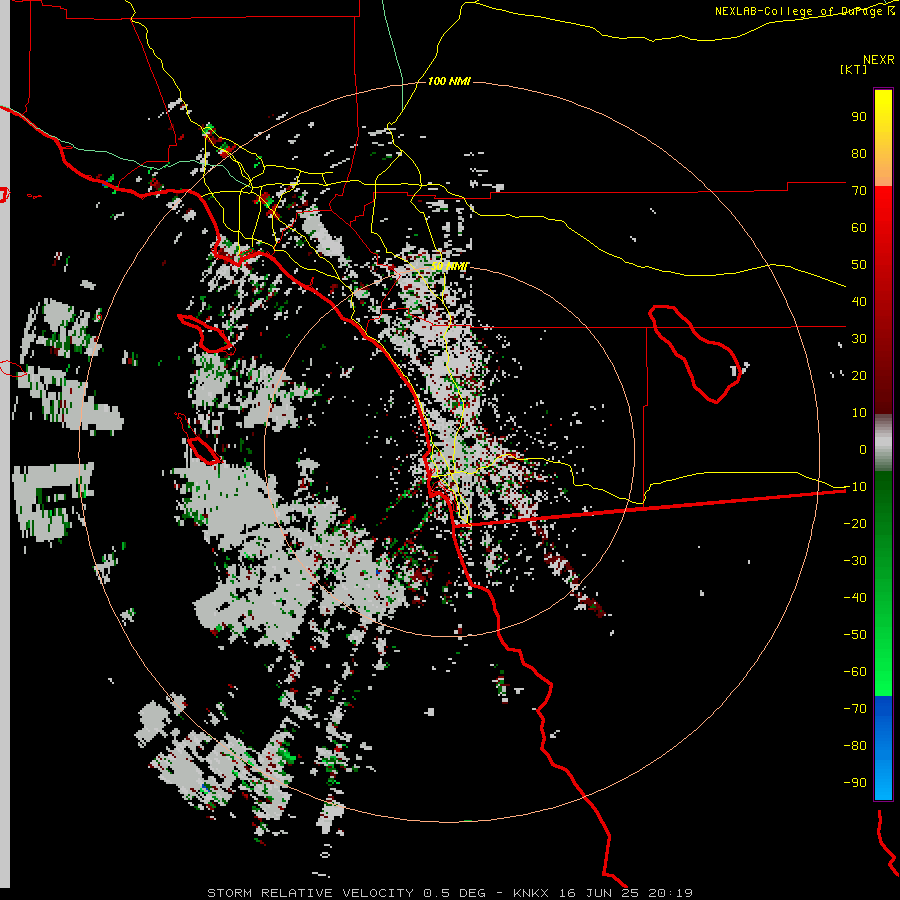Screen dimensions: 900x900
Task: Click the -60 value on the velocity scale
Action: [x=855, y=672]
